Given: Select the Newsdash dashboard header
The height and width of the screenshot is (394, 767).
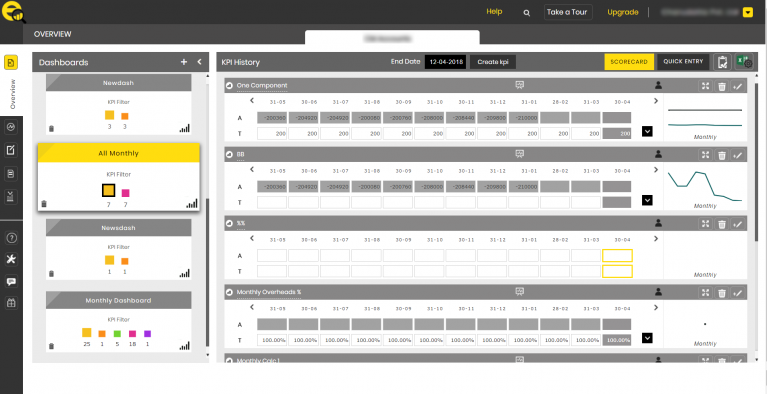Looking at the screenshot, I should coord(118,228).
